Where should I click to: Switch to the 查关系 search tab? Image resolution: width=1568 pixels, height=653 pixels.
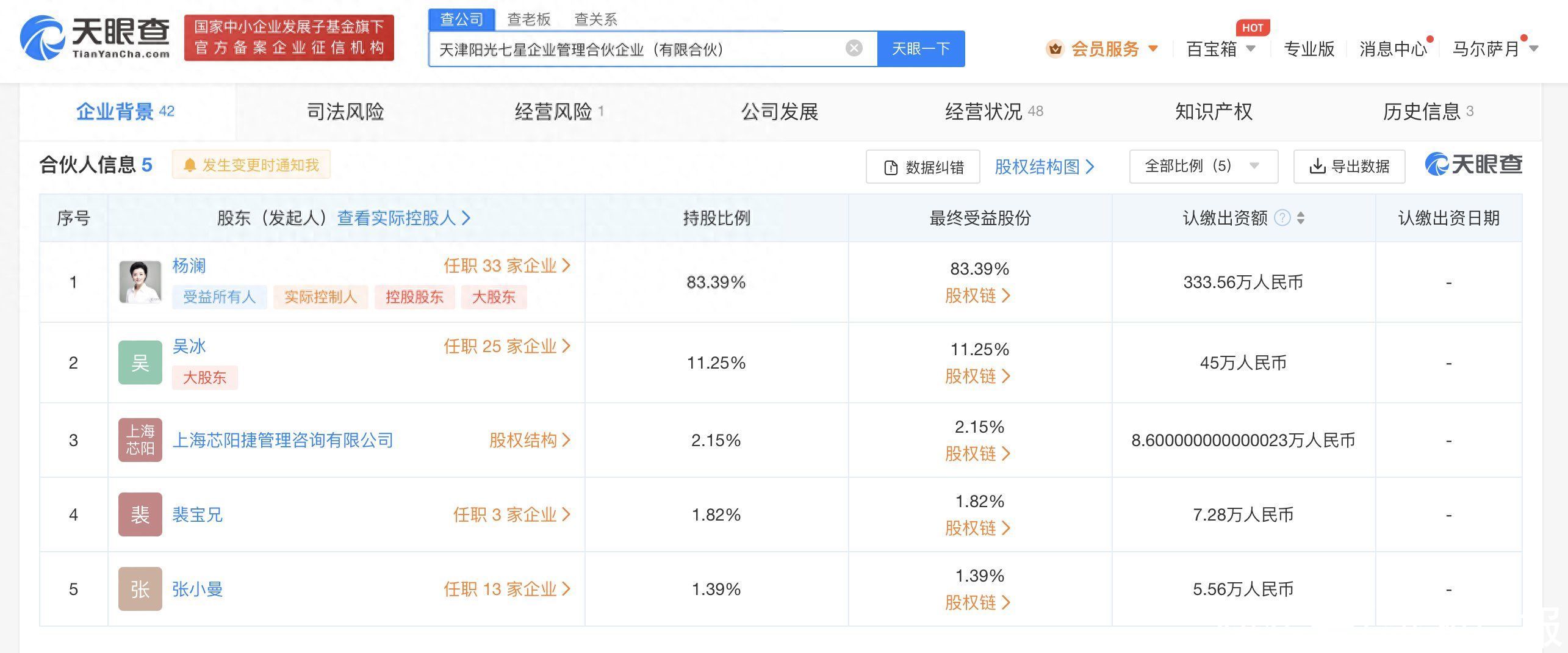[596, 20]
